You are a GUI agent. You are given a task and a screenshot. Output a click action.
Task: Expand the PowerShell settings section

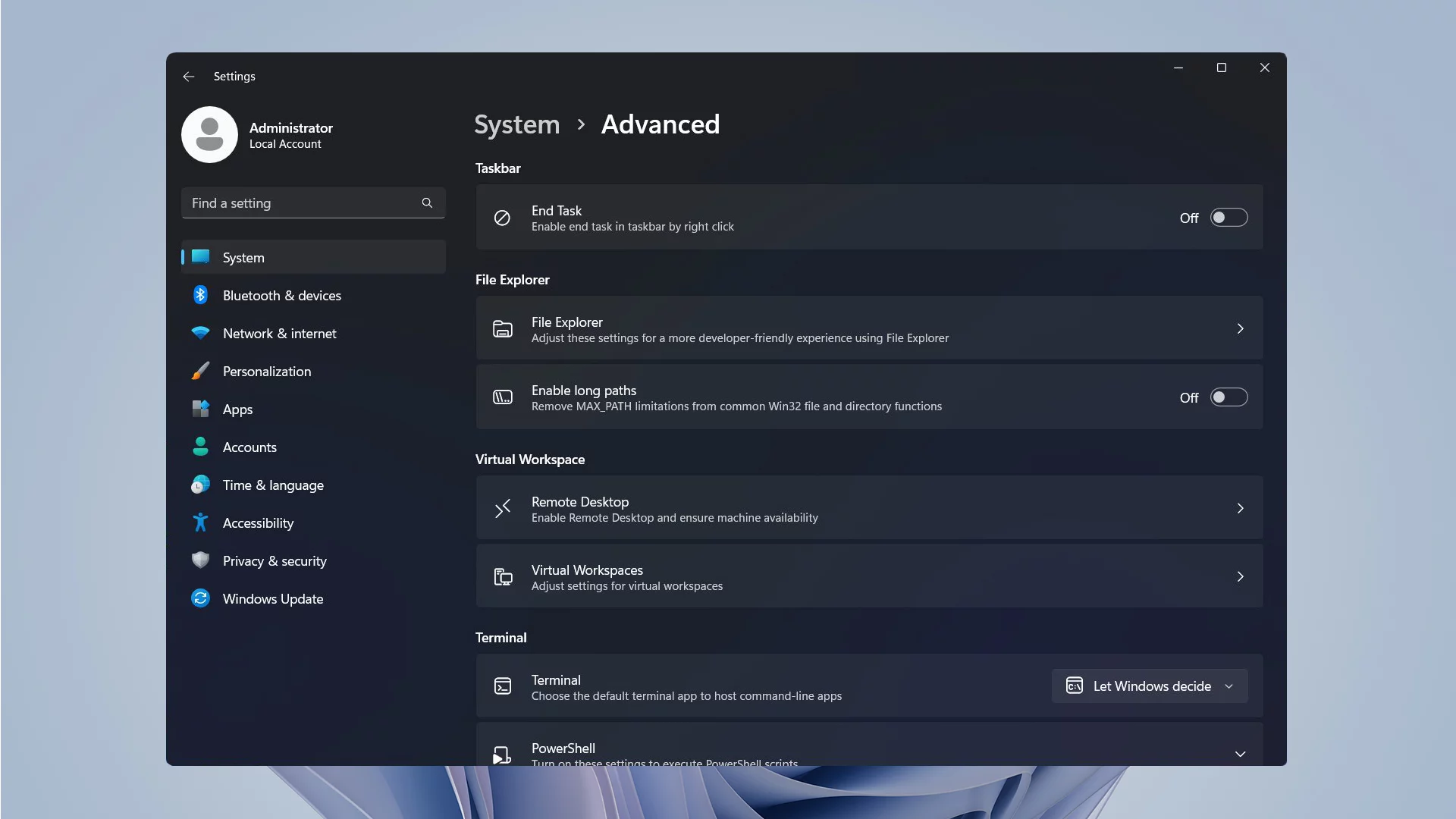(x=1241, y=754)
